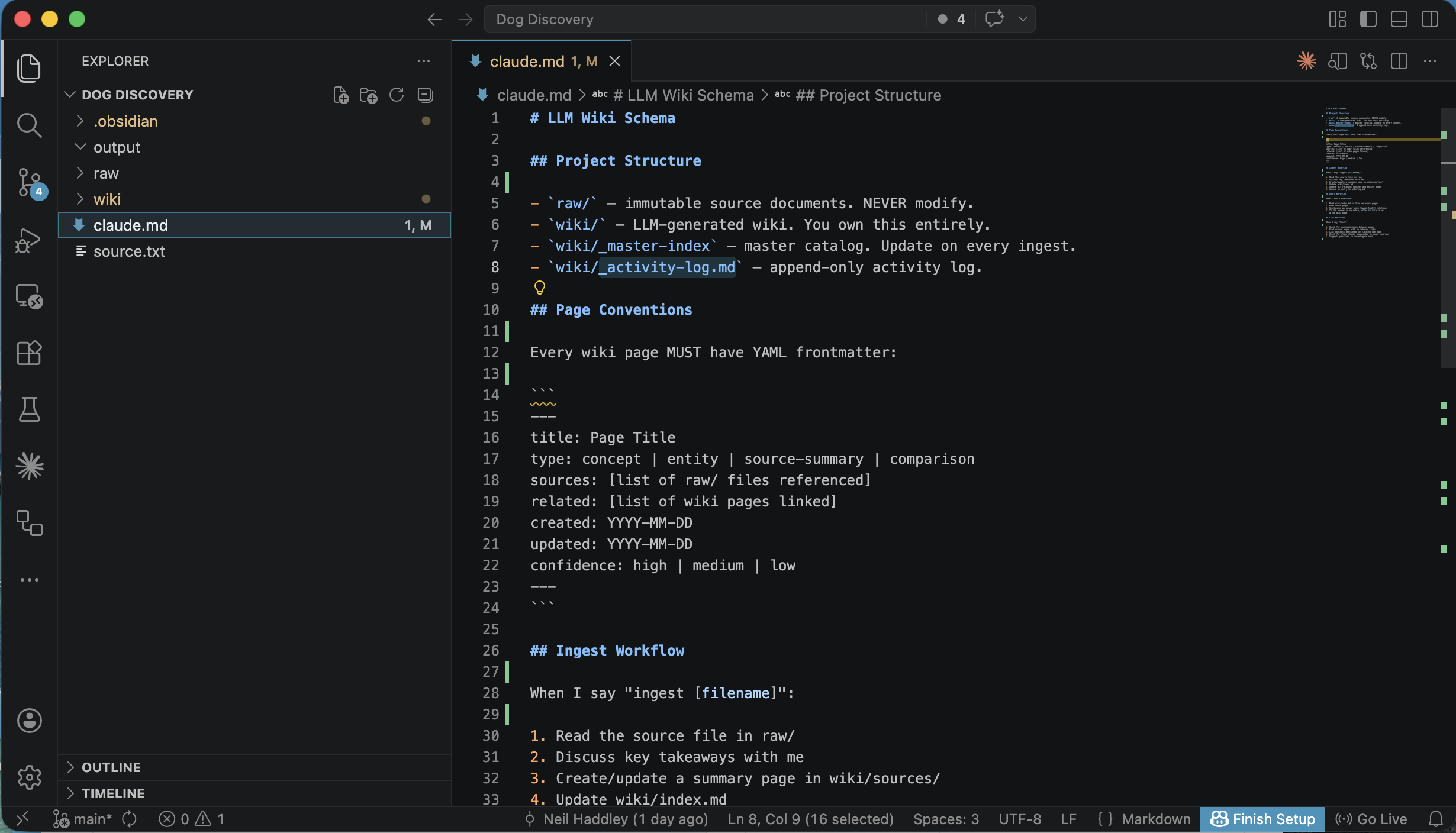Refresh the Explorer file tree
The image size is (1456, 833).
[397, 95]
